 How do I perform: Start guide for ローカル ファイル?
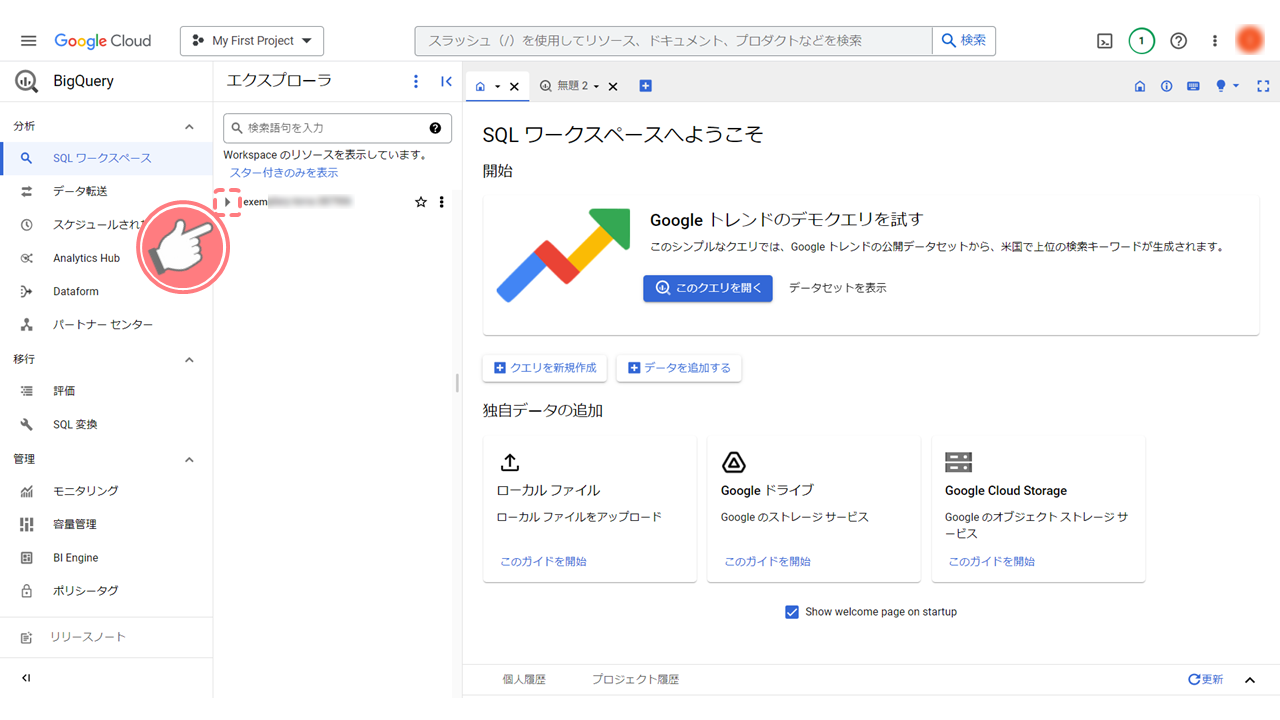(x=543, y=562)
